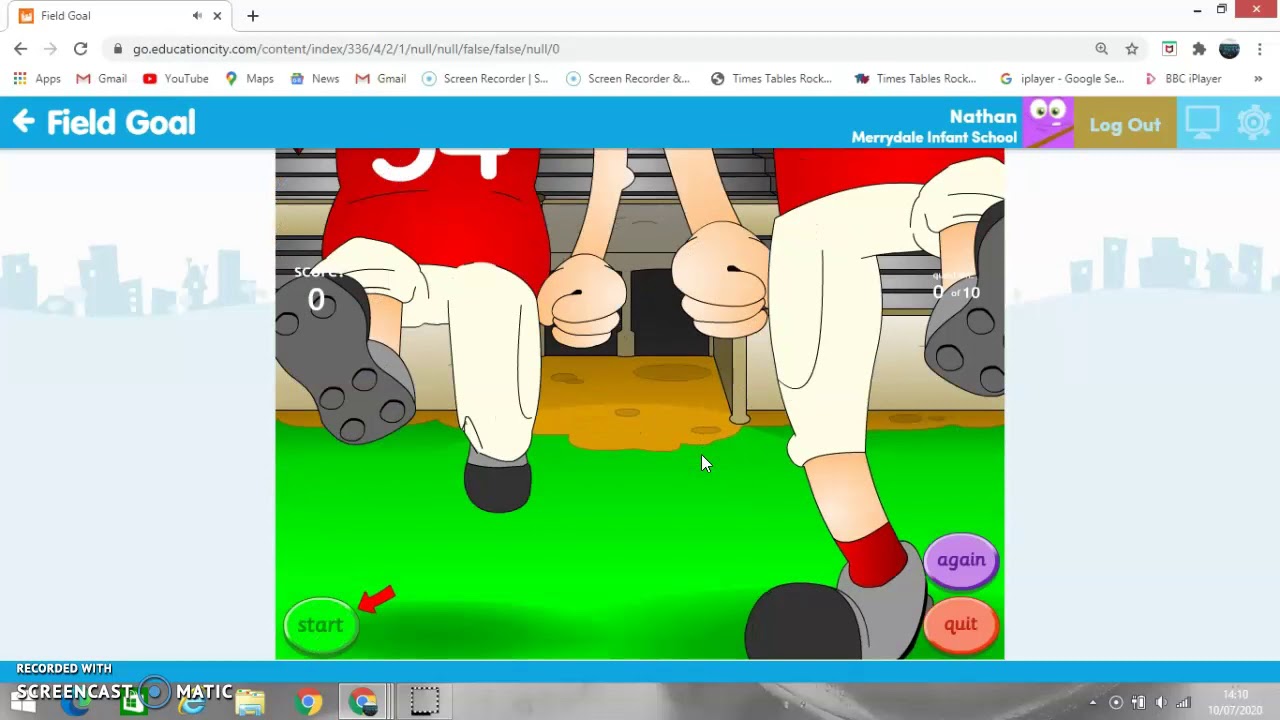
Task: Show hidden system tray icons
Action: pyautogui.click(x=1093, y=702)
